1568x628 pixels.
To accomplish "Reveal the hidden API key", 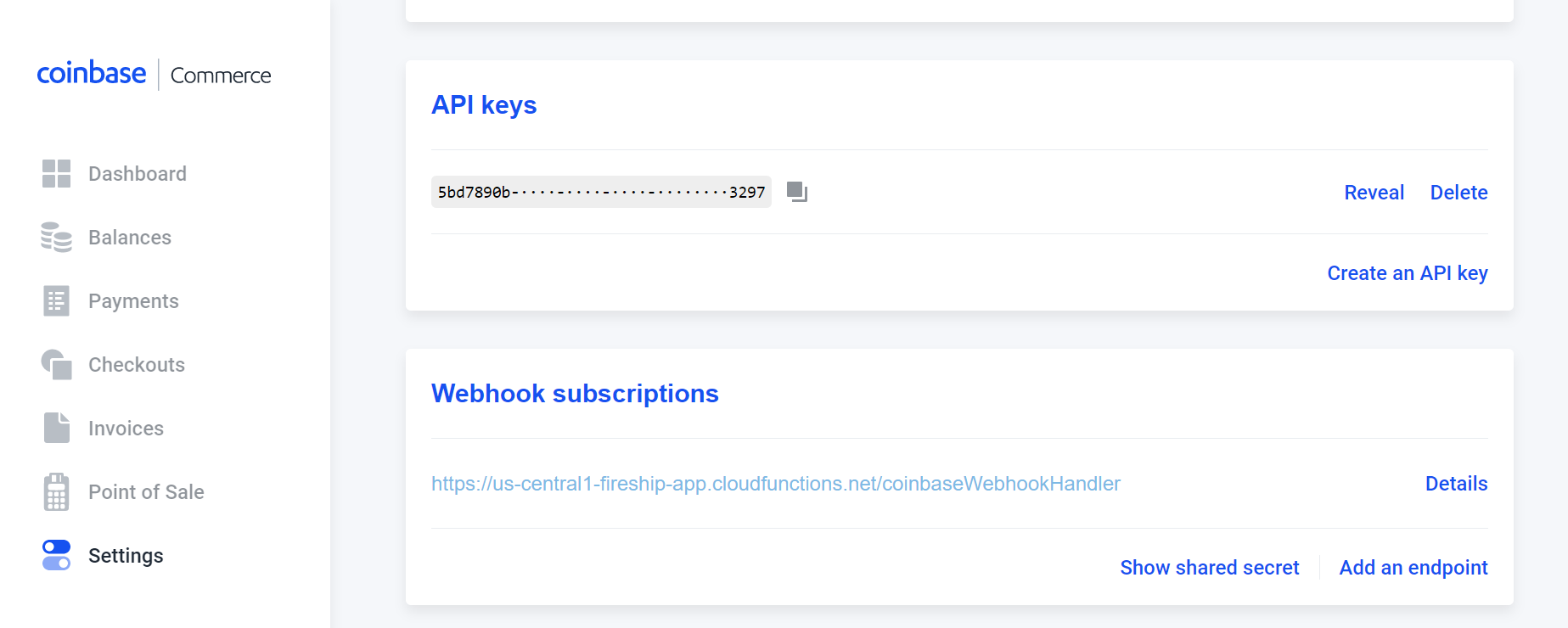I will [1374, 193].
